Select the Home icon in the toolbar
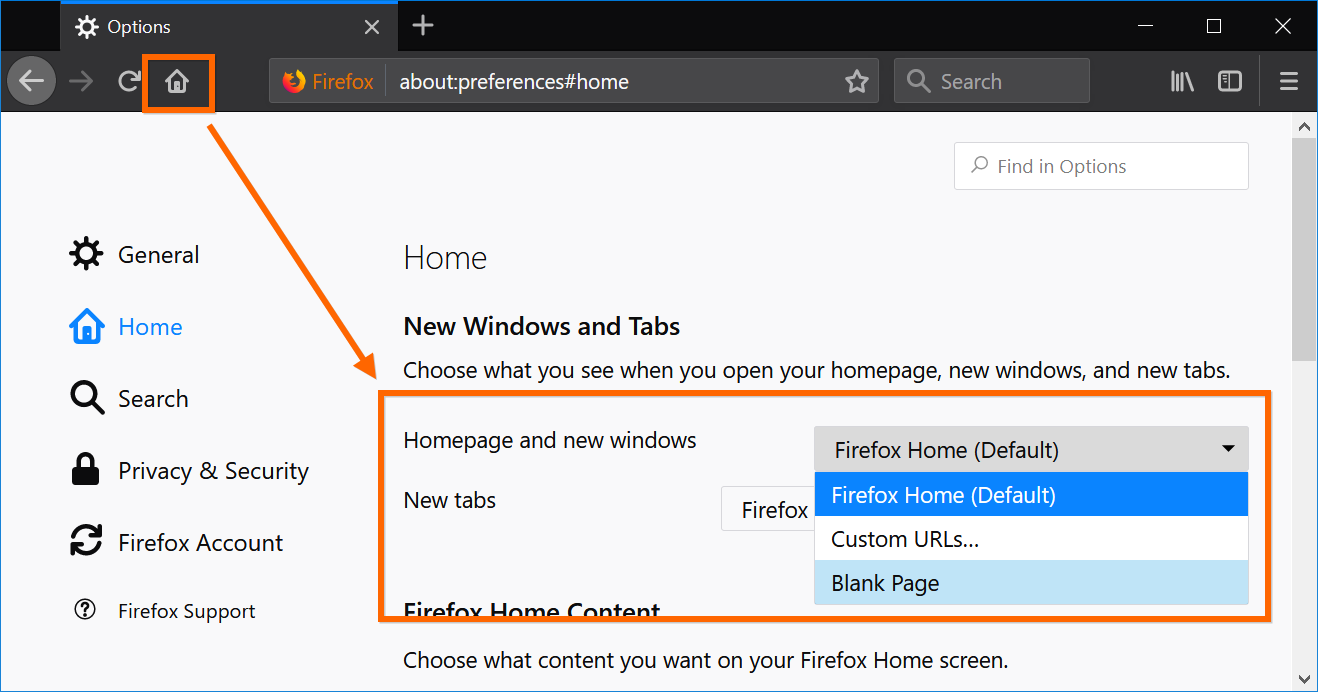1318x692 pixels. (x=178, y=81)
